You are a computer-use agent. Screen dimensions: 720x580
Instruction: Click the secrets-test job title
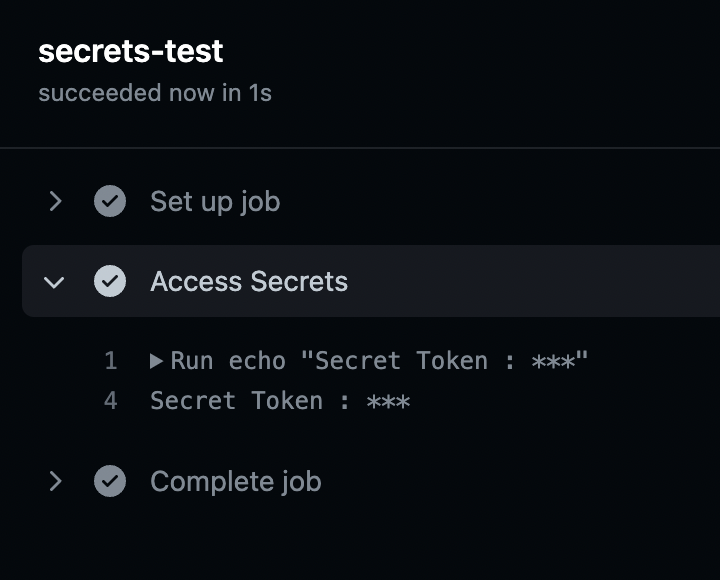click(x=131, y=52)
